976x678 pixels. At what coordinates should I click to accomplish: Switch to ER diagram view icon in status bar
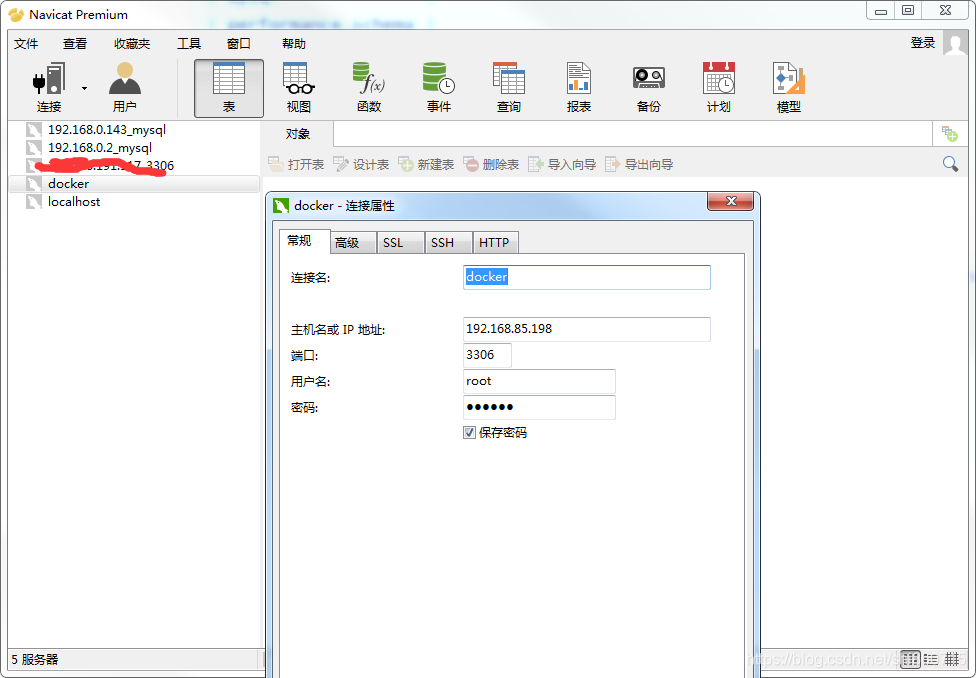[x=952, y=659]
